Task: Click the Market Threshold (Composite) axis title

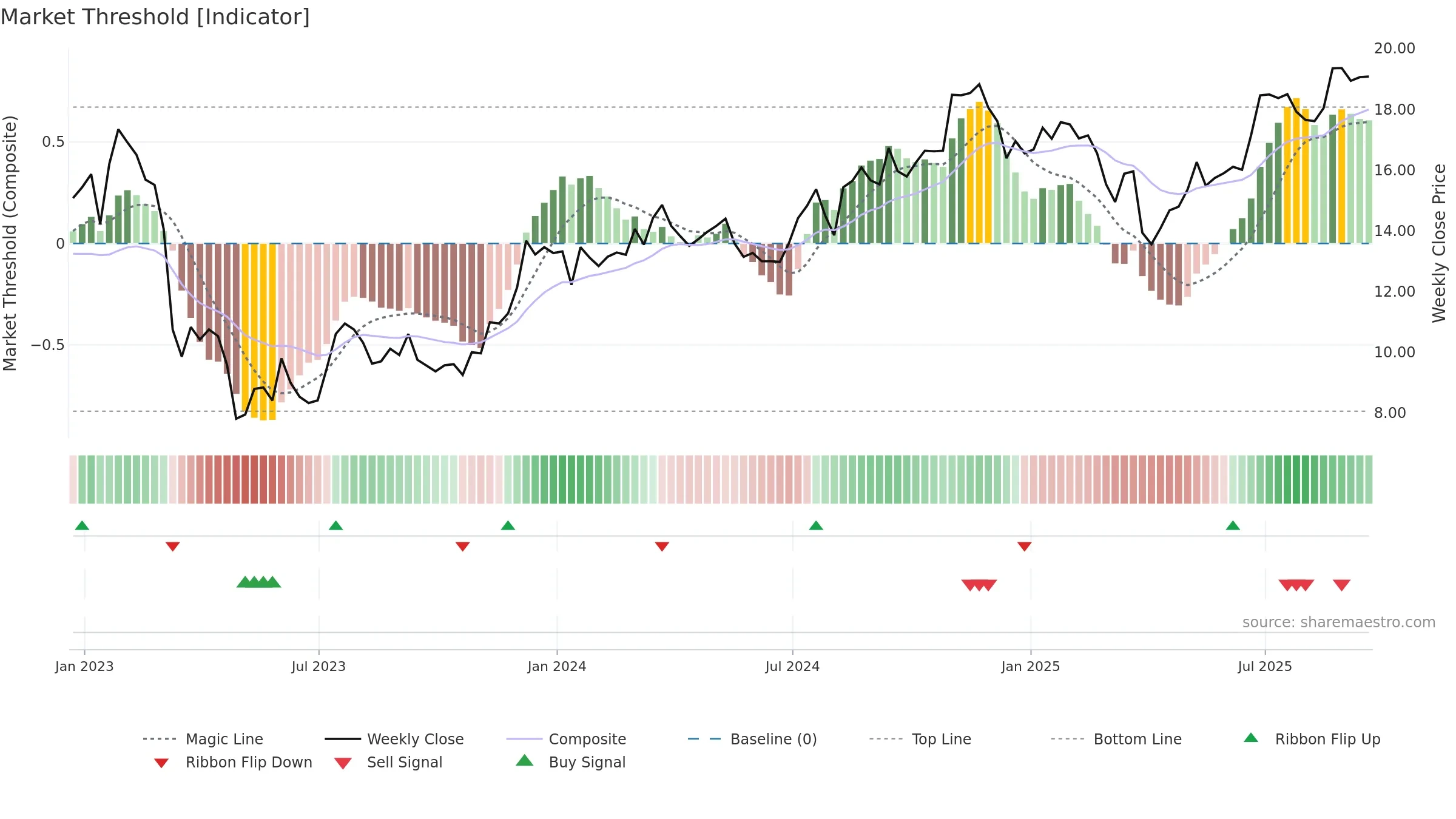Action: tap(10, 243)
